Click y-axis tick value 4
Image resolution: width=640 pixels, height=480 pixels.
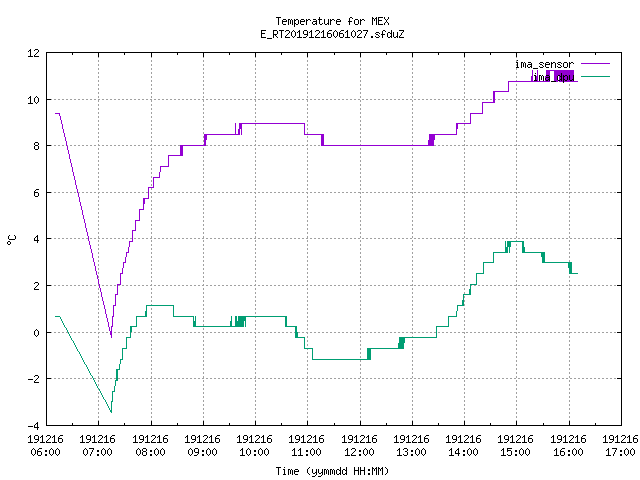[x=36, y=239]
